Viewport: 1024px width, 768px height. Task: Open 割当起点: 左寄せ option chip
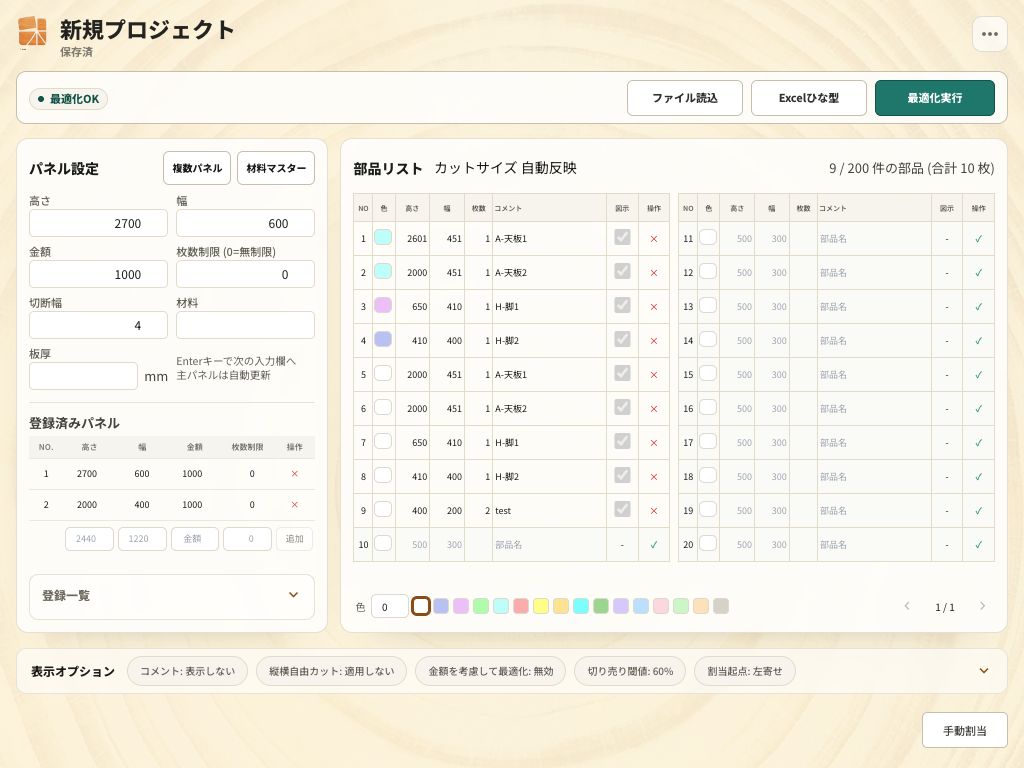click(744, 671)
